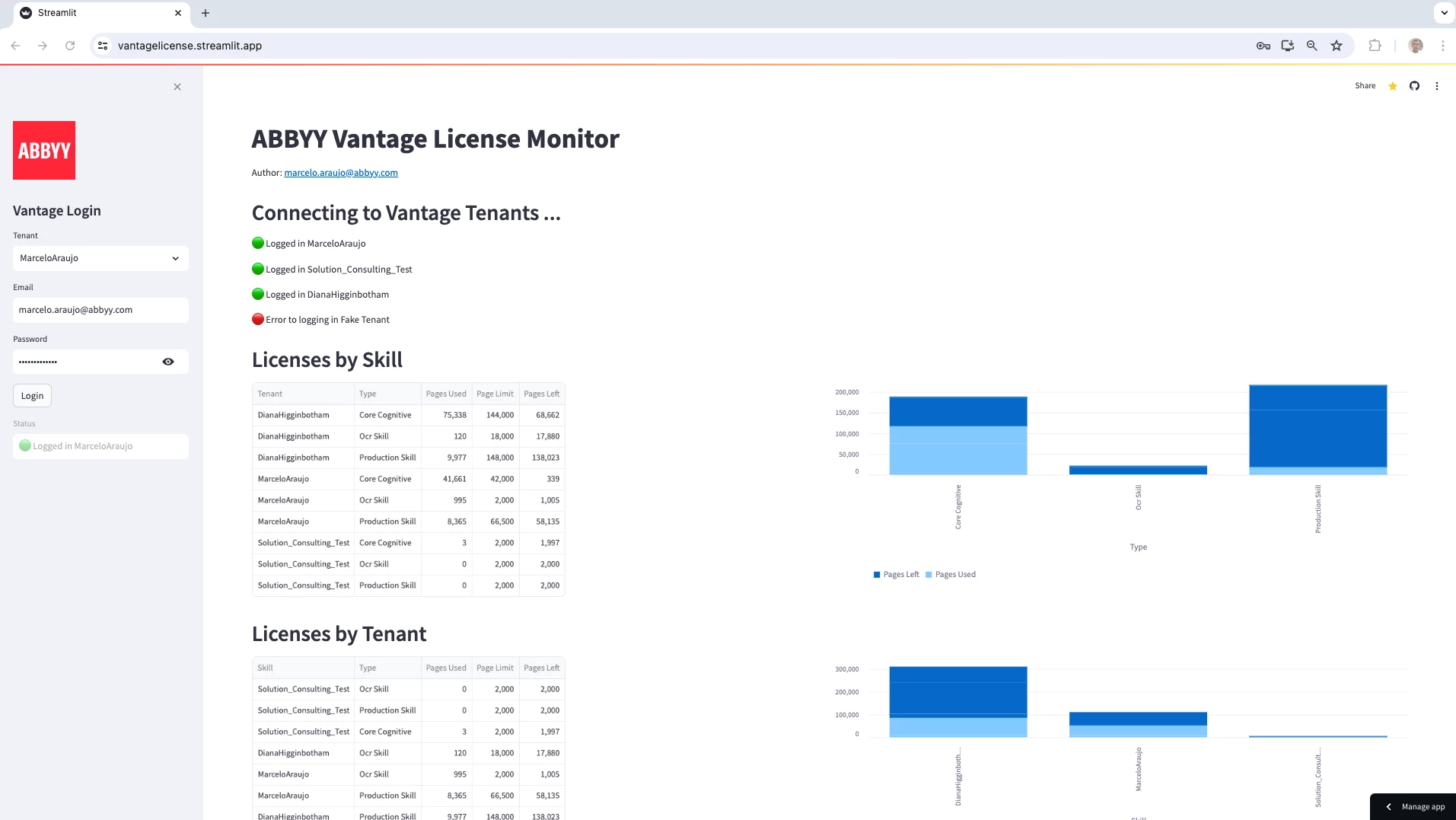Open the tab search dropdown chevron
This screenshot has height=820, width=1456.
pyautogui.click(x=1444, y=13)
